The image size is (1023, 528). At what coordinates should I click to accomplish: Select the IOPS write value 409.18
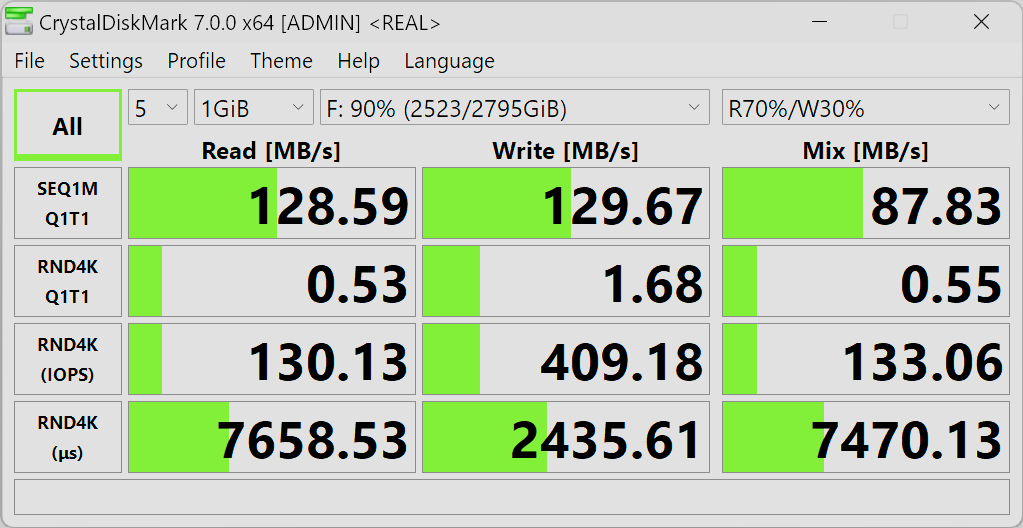coord(566,359)
